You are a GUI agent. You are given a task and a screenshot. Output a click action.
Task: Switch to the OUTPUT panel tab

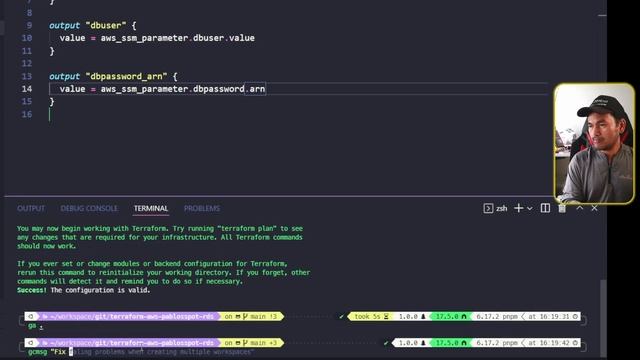point(31,209)
